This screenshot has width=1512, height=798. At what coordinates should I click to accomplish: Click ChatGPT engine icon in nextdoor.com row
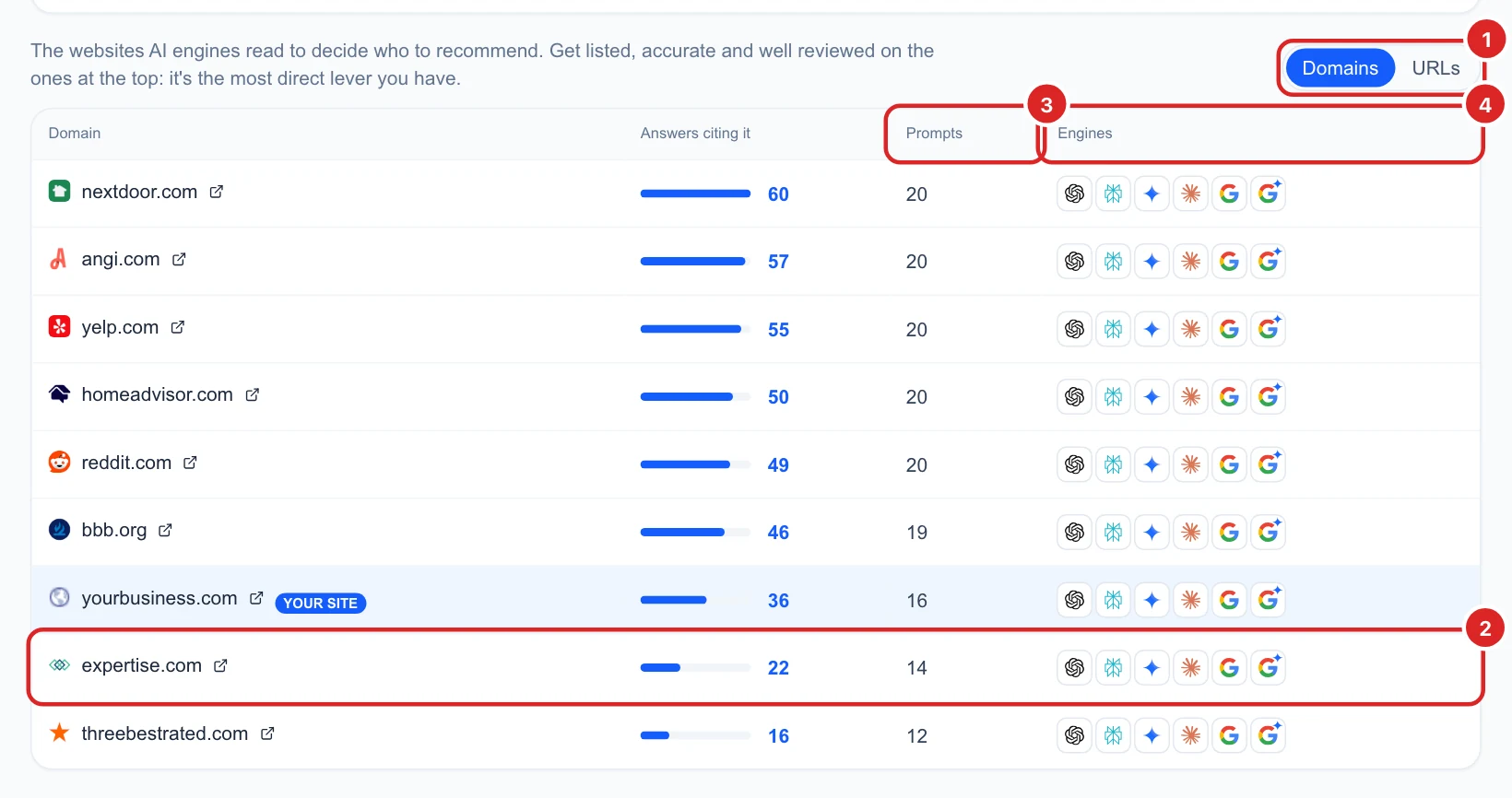[x=1074, y=194]
